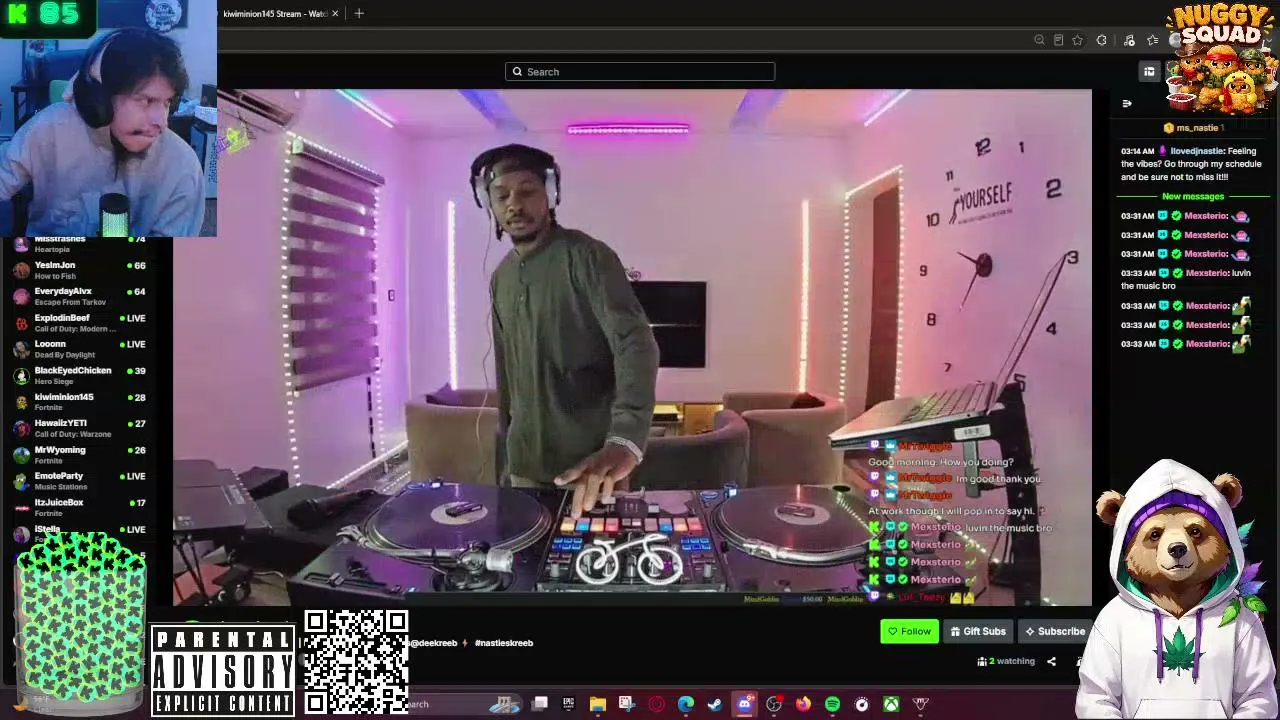Open Xbox app from the taskbar

pyautogui.click(x=891, y=704)
